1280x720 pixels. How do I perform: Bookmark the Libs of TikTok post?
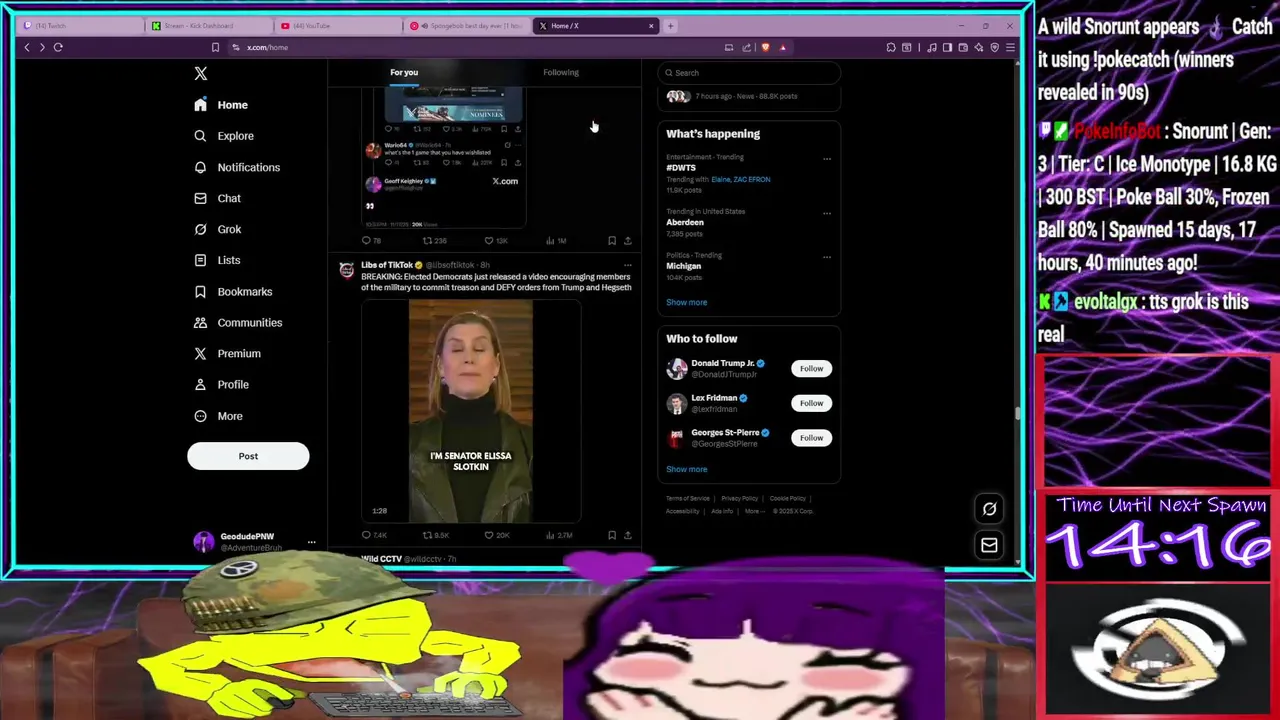pos(612,535)
